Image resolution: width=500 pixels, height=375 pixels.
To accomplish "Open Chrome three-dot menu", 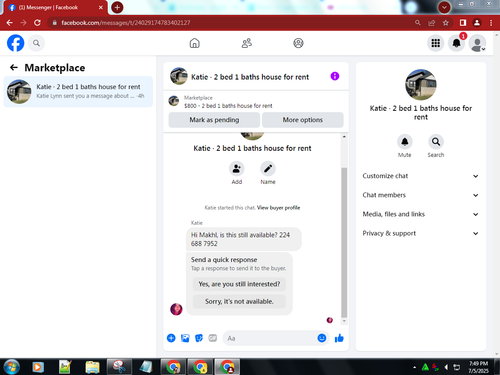I will tap(491, 23).
